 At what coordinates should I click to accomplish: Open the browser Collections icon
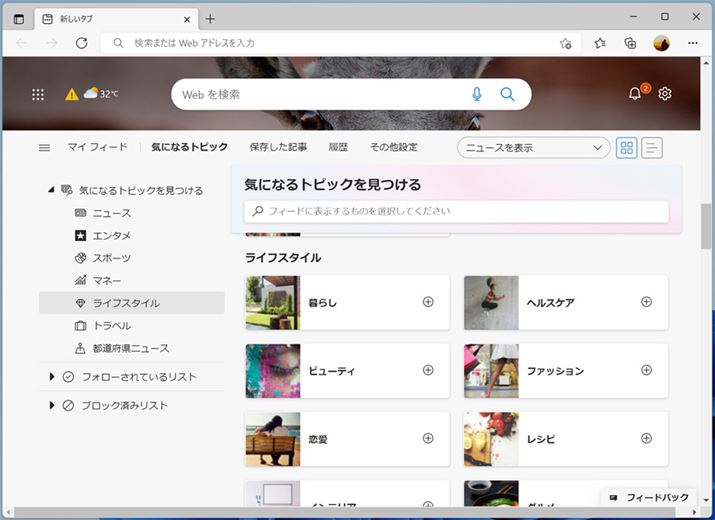point(630,43)
